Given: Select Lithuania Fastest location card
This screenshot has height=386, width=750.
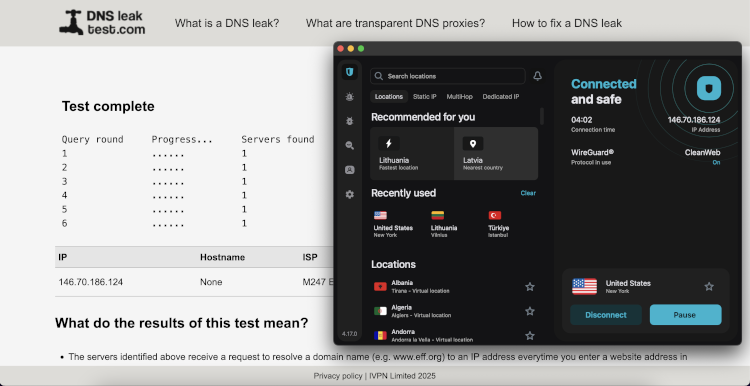Looking at the screenshot, I should [412, 154].
